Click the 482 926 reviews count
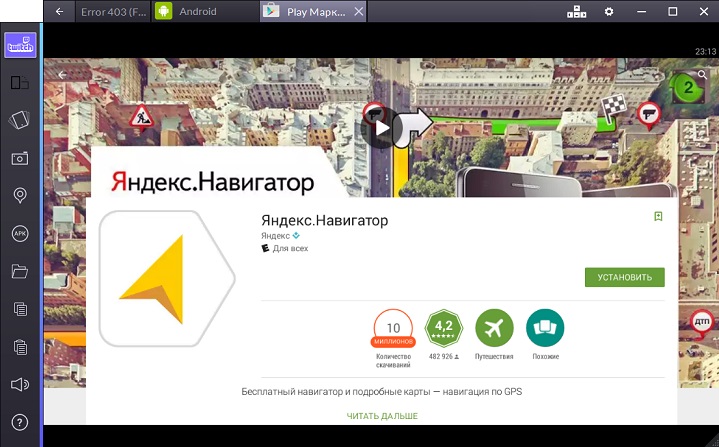The height and width of the screenshot is (447, 719). click(x=443, y=356)
